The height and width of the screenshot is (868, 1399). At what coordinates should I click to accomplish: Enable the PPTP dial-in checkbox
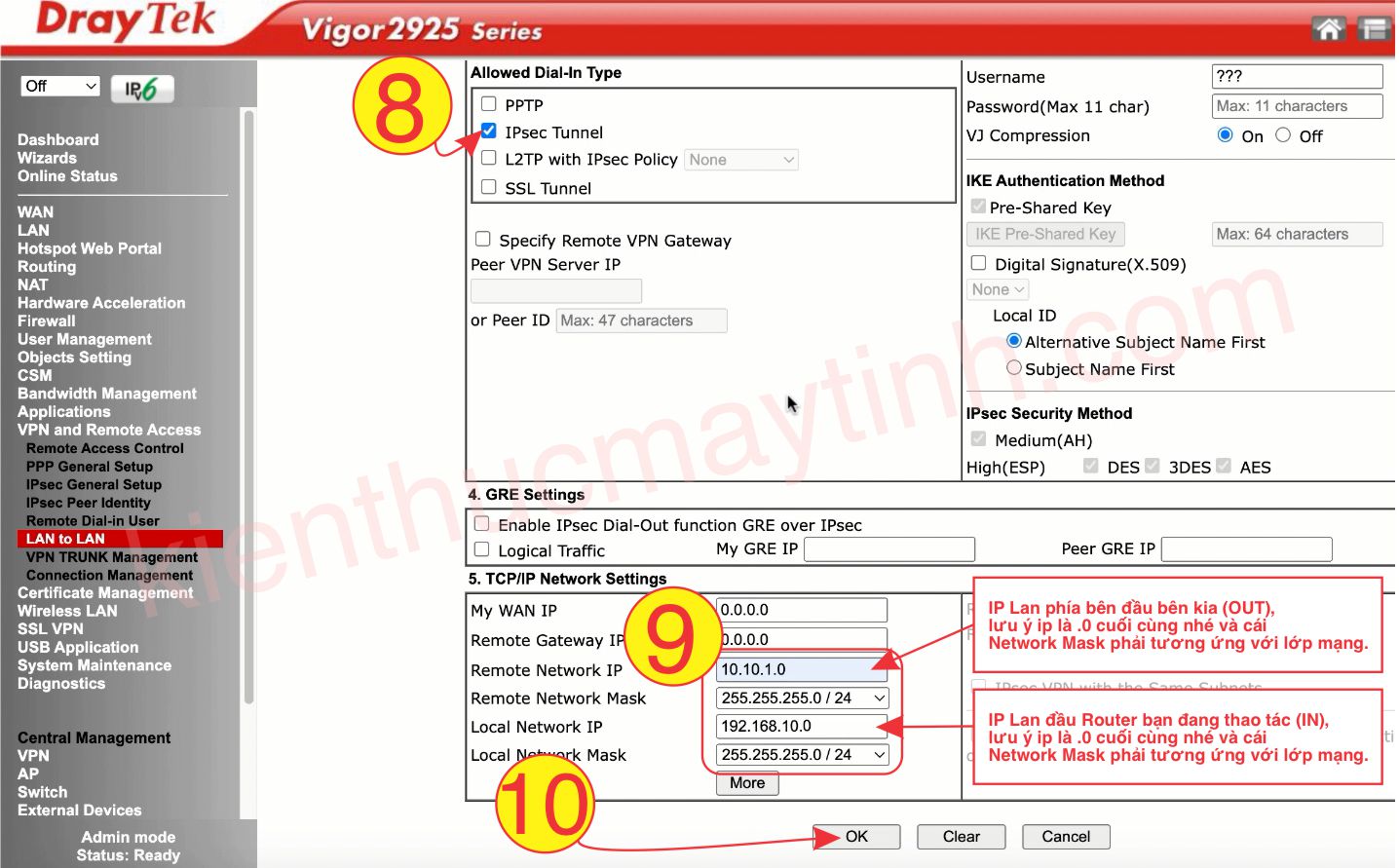click(x=489, y=104)
